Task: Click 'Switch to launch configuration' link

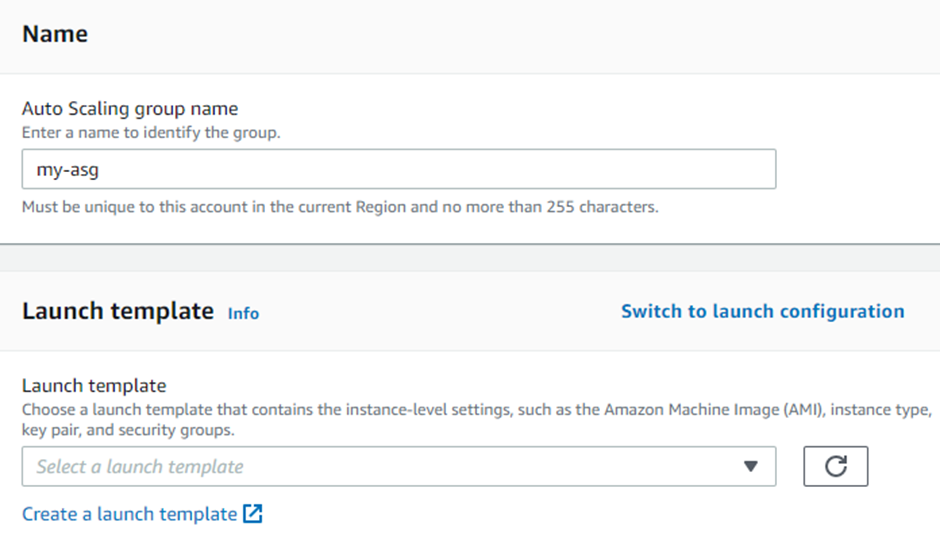Action: click(x=762, y=311)
